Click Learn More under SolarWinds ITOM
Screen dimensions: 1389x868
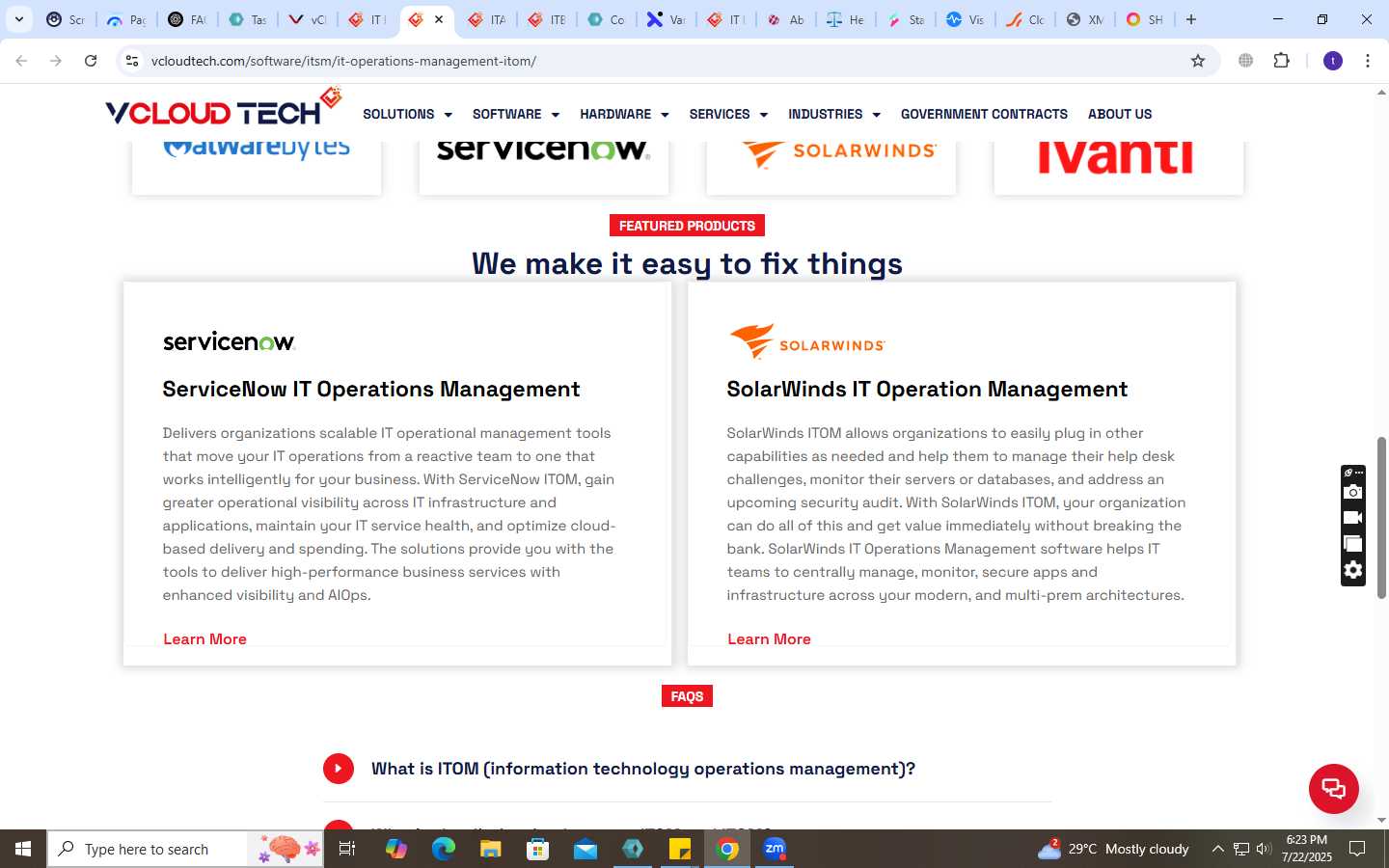click(769, 639)
